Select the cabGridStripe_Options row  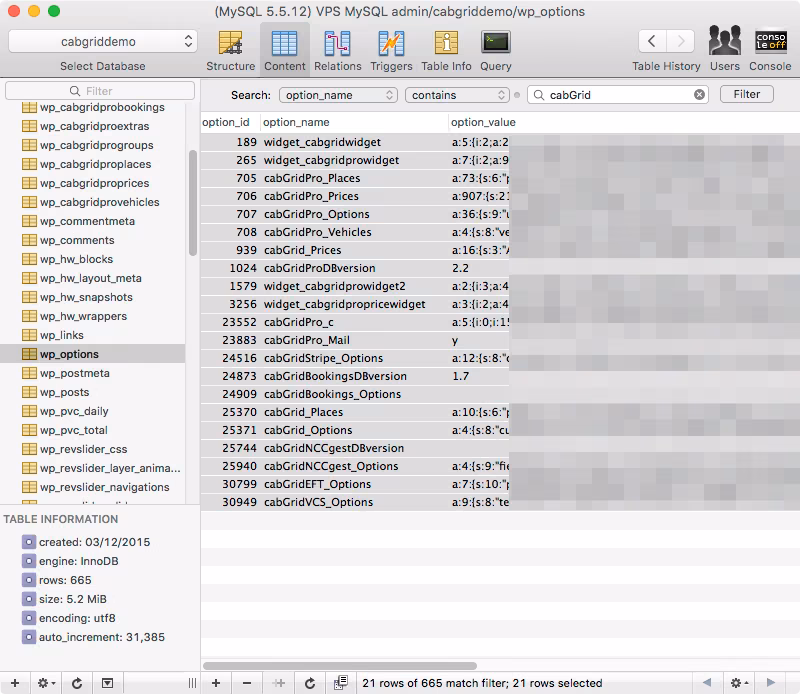tap(500, 358)
